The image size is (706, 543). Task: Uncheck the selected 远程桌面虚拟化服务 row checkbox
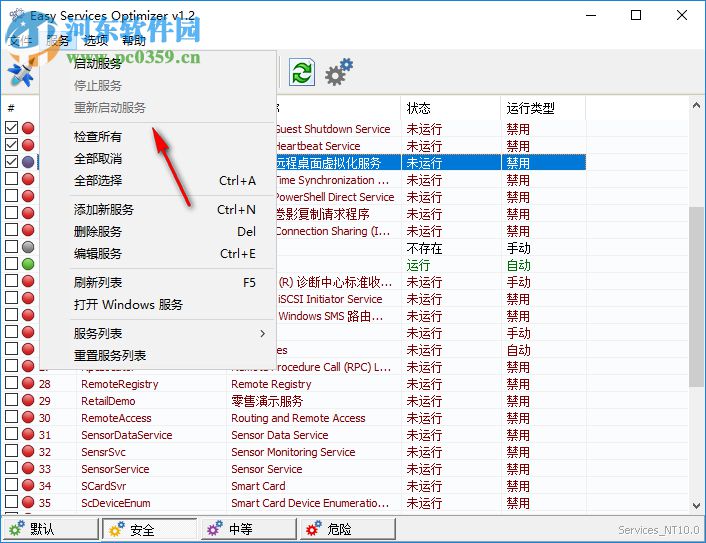coord(12,162)
